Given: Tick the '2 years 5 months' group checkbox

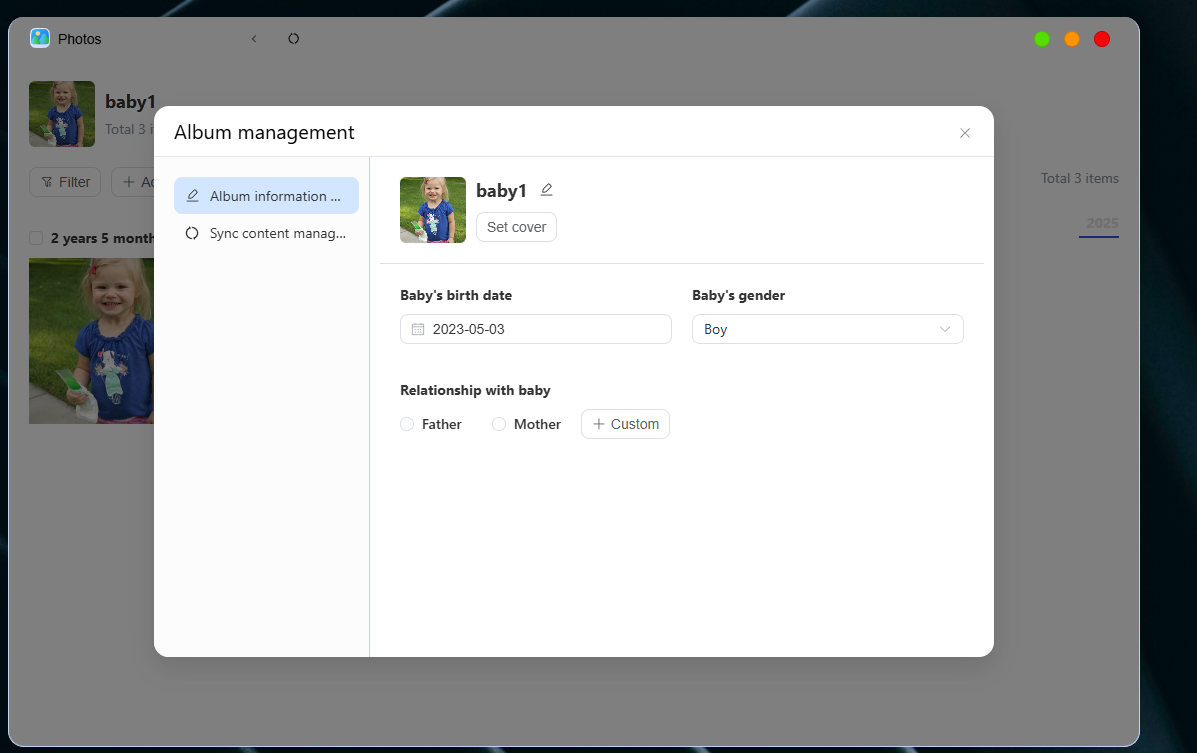Looking at the screenshot, I should [x=36, y=238].
